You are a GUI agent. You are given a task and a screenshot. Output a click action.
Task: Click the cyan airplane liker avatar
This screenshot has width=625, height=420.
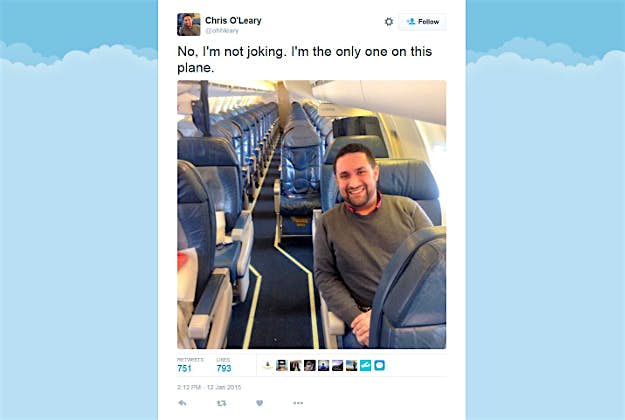pos(366,365)
